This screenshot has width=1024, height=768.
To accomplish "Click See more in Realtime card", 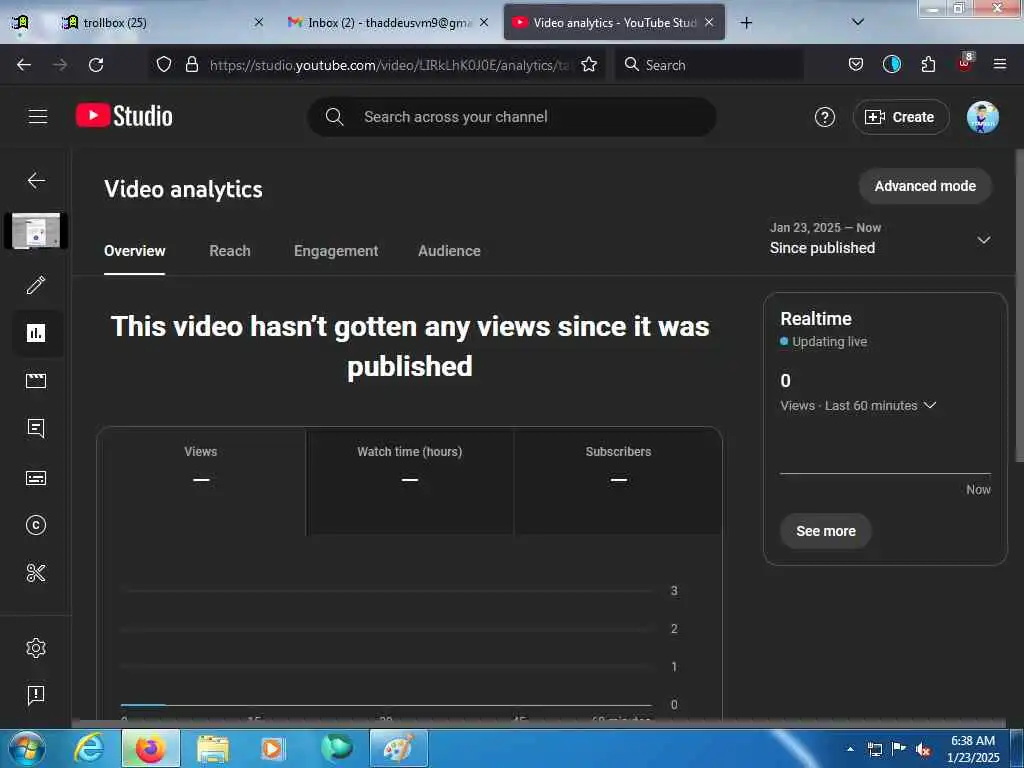I will [825, 531].
